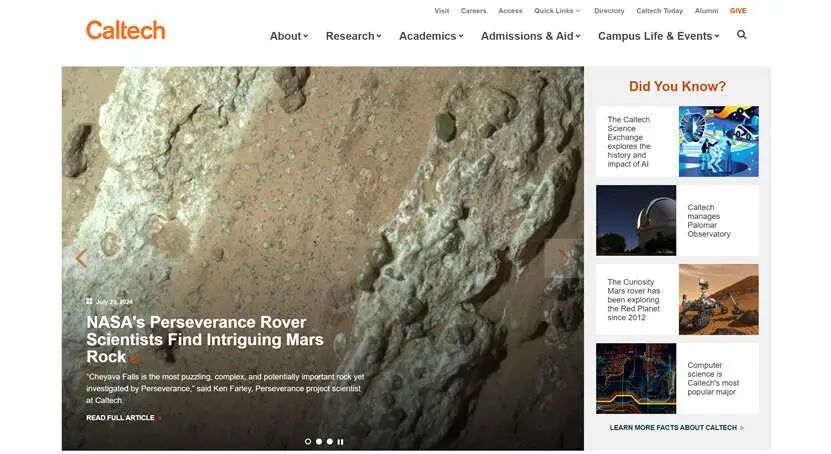The image size is (831, 454).
Task: Expand the About menu
Action: [288, 36]
